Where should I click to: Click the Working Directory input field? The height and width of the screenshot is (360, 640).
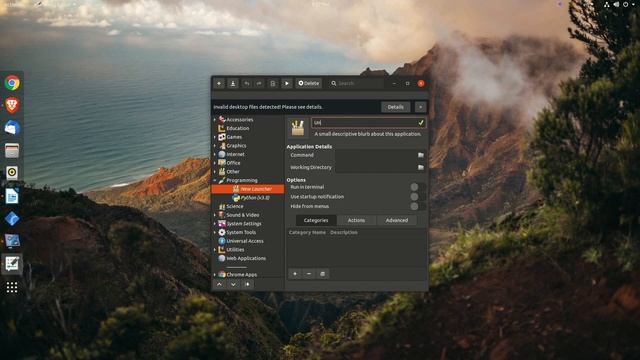point(375,167)
